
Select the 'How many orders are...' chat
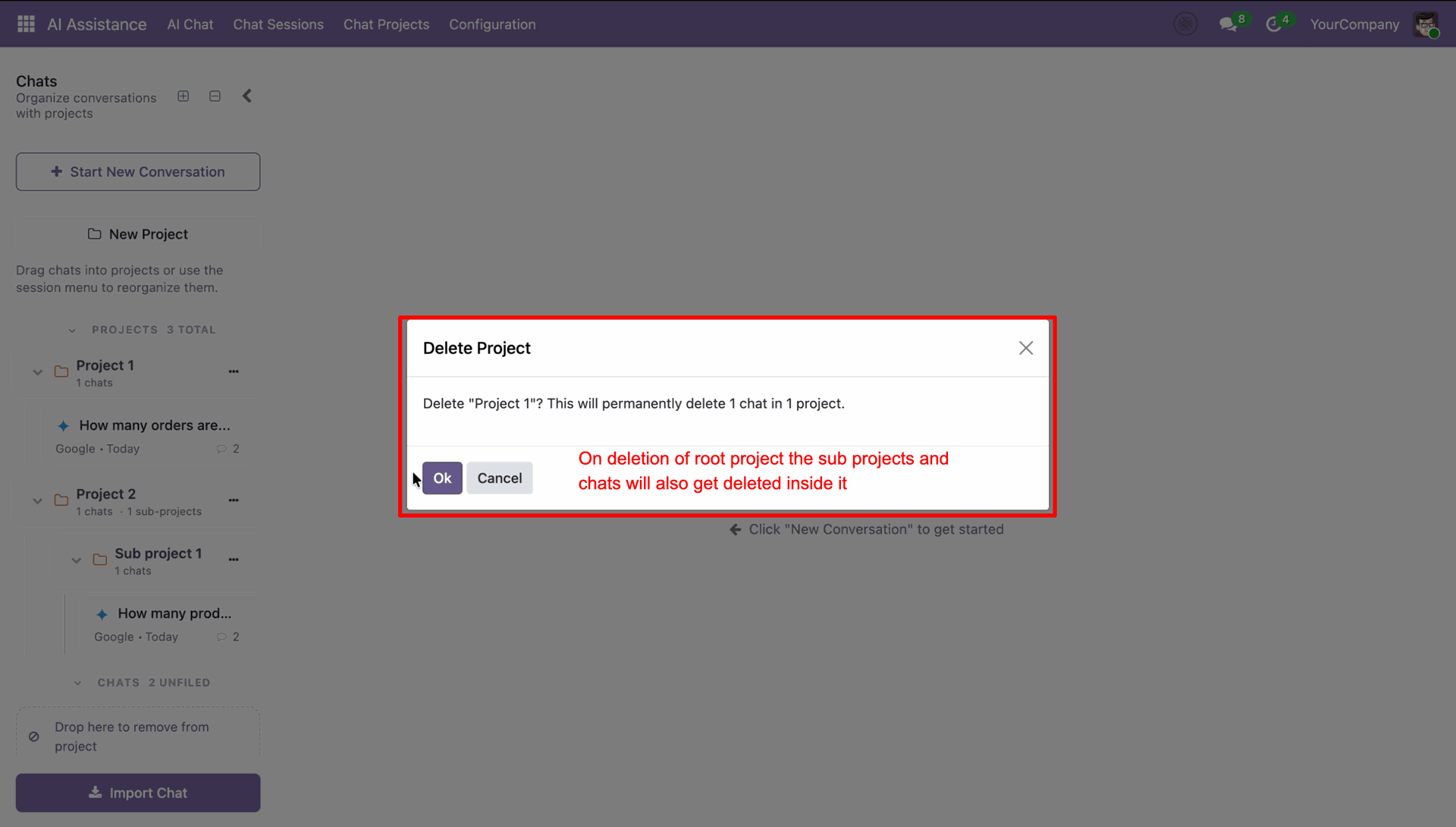click(x=154, y=426)
